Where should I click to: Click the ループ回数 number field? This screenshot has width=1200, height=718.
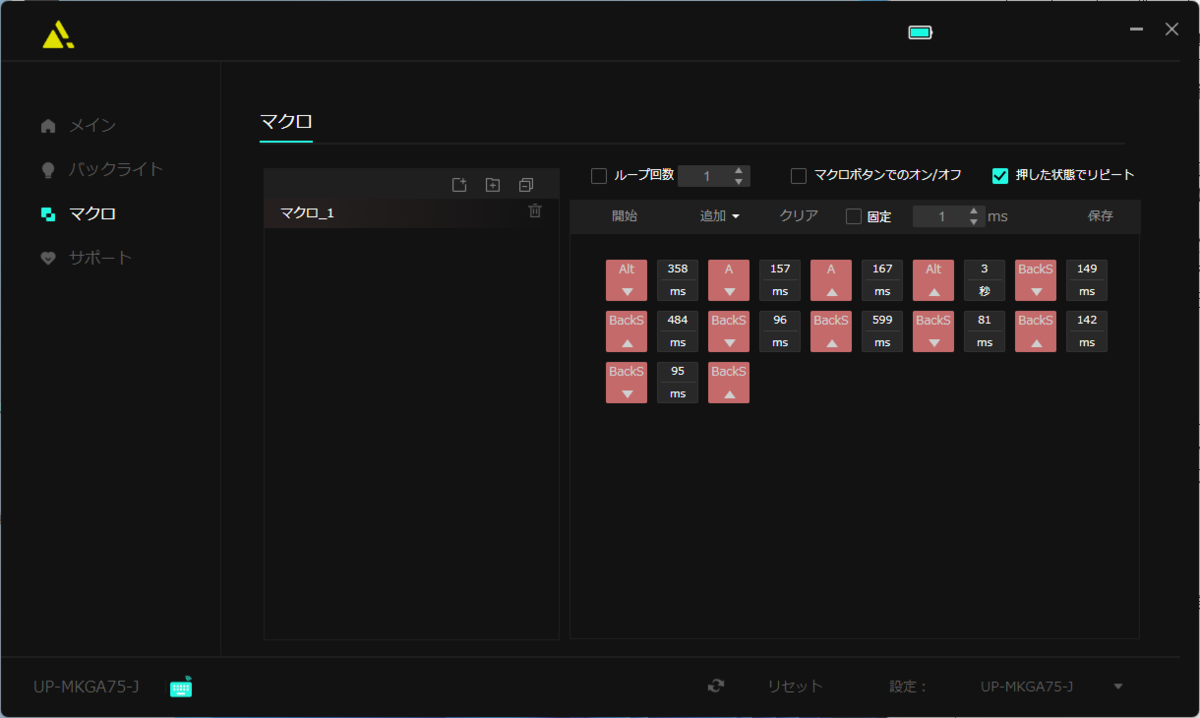pos(704,176)
